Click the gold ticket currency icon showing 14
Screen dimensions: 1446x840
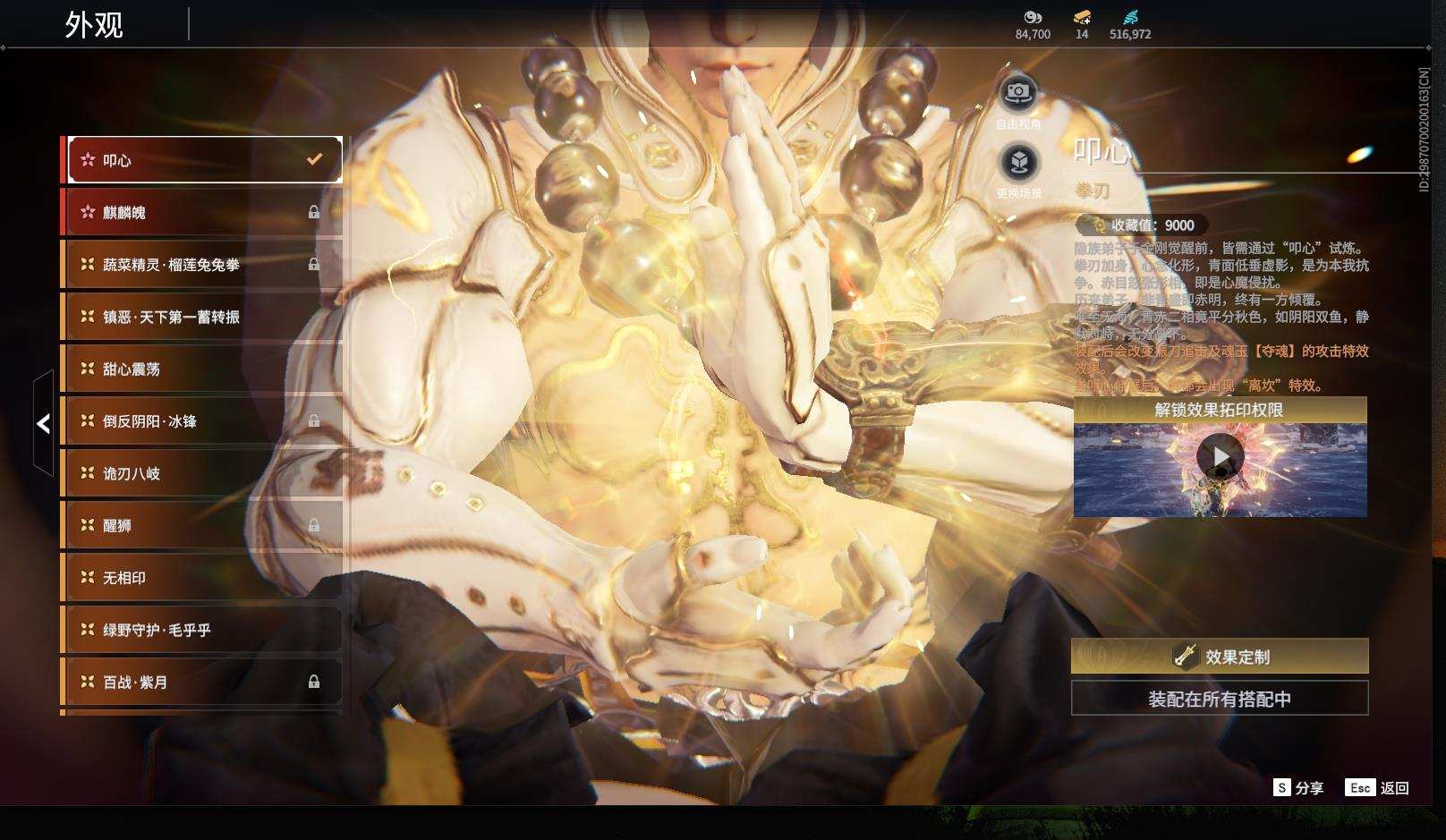tap(1082, 17)
